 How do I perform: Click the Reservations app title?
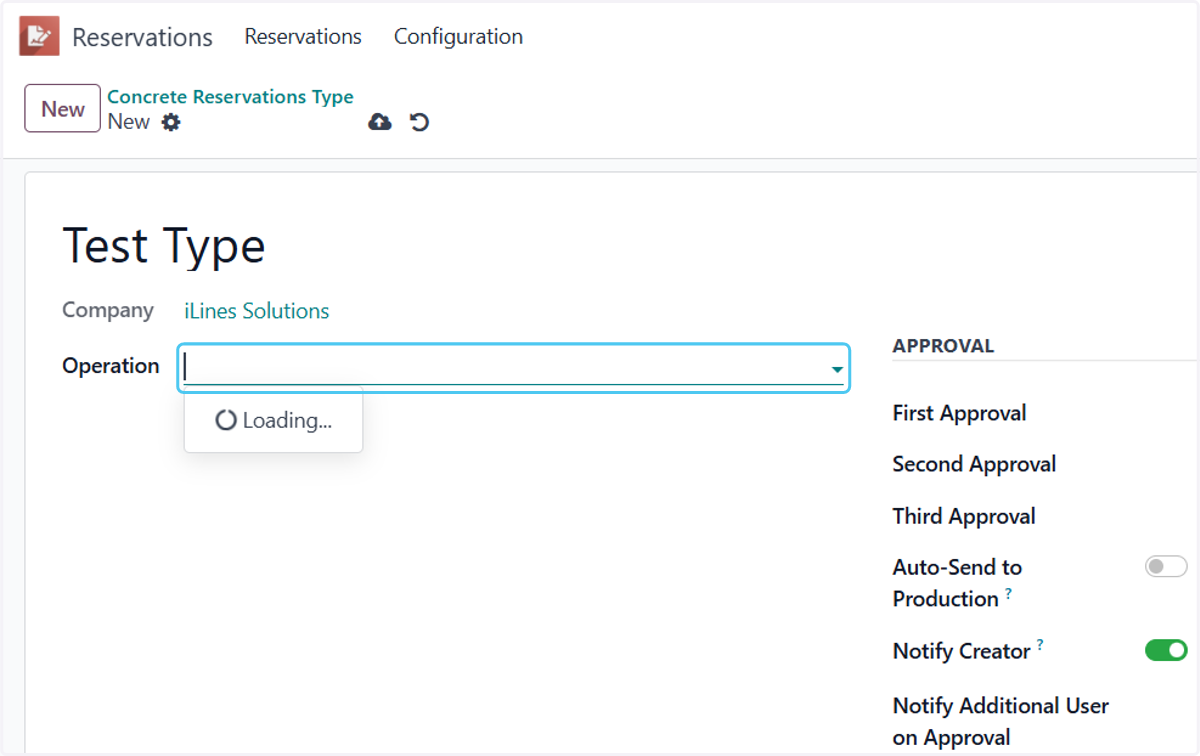(142, 38)
